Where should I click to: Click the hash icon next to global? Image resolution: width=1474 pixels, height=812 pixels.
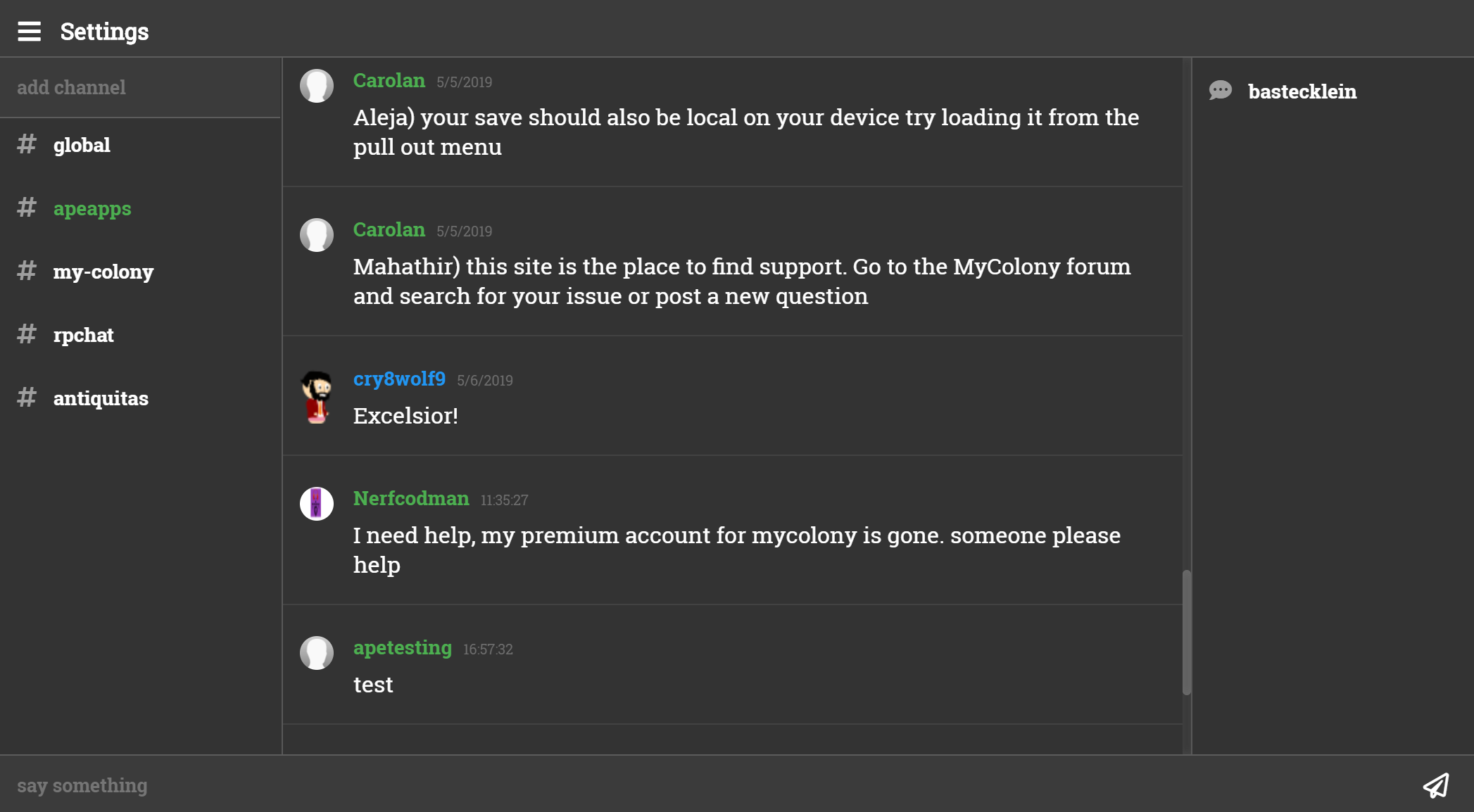point(27,144)
